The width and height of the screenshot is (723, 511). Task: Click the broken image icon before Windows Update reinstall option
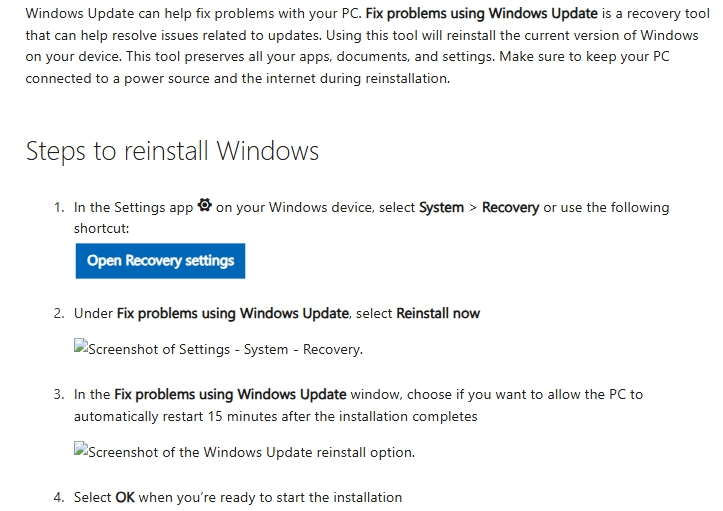(81, 449)
